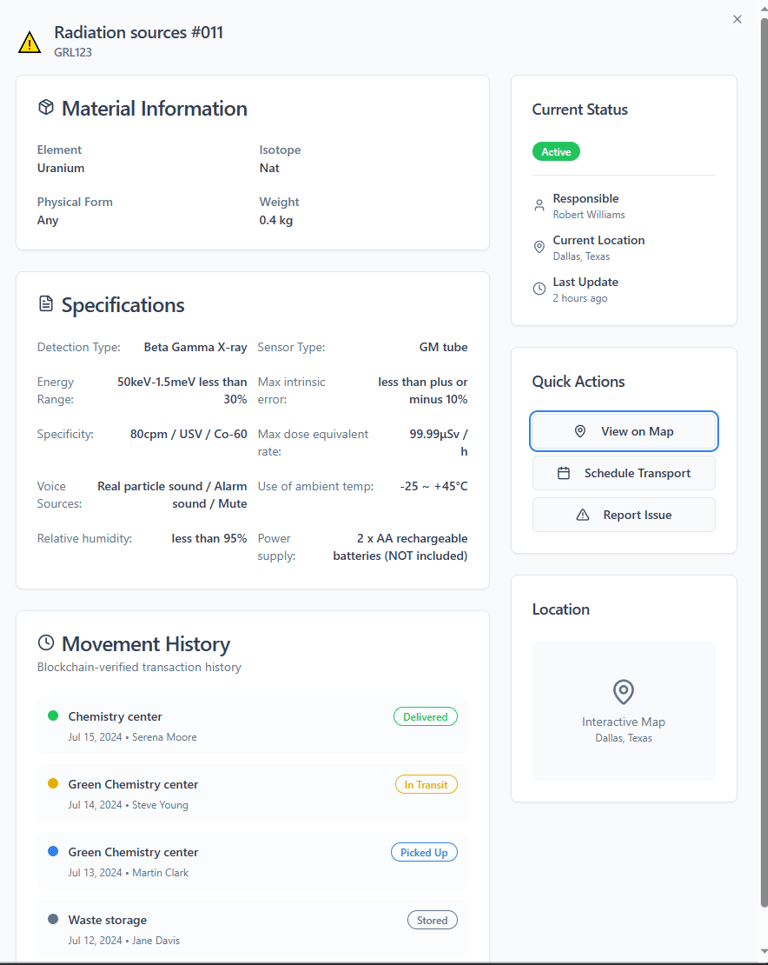Click the Current Location pin icon
The width and height of the screenshot is (768, 965).
[x=539, y=247]
